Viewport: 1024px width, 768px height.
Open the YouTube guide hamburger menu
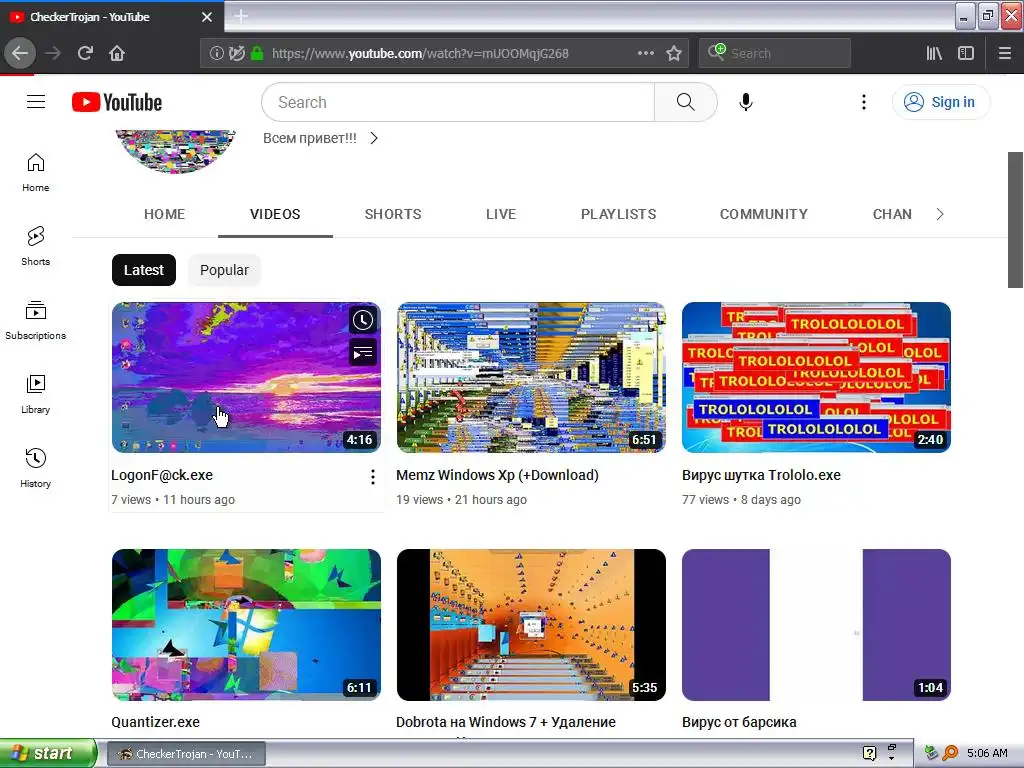coord(36,102)
